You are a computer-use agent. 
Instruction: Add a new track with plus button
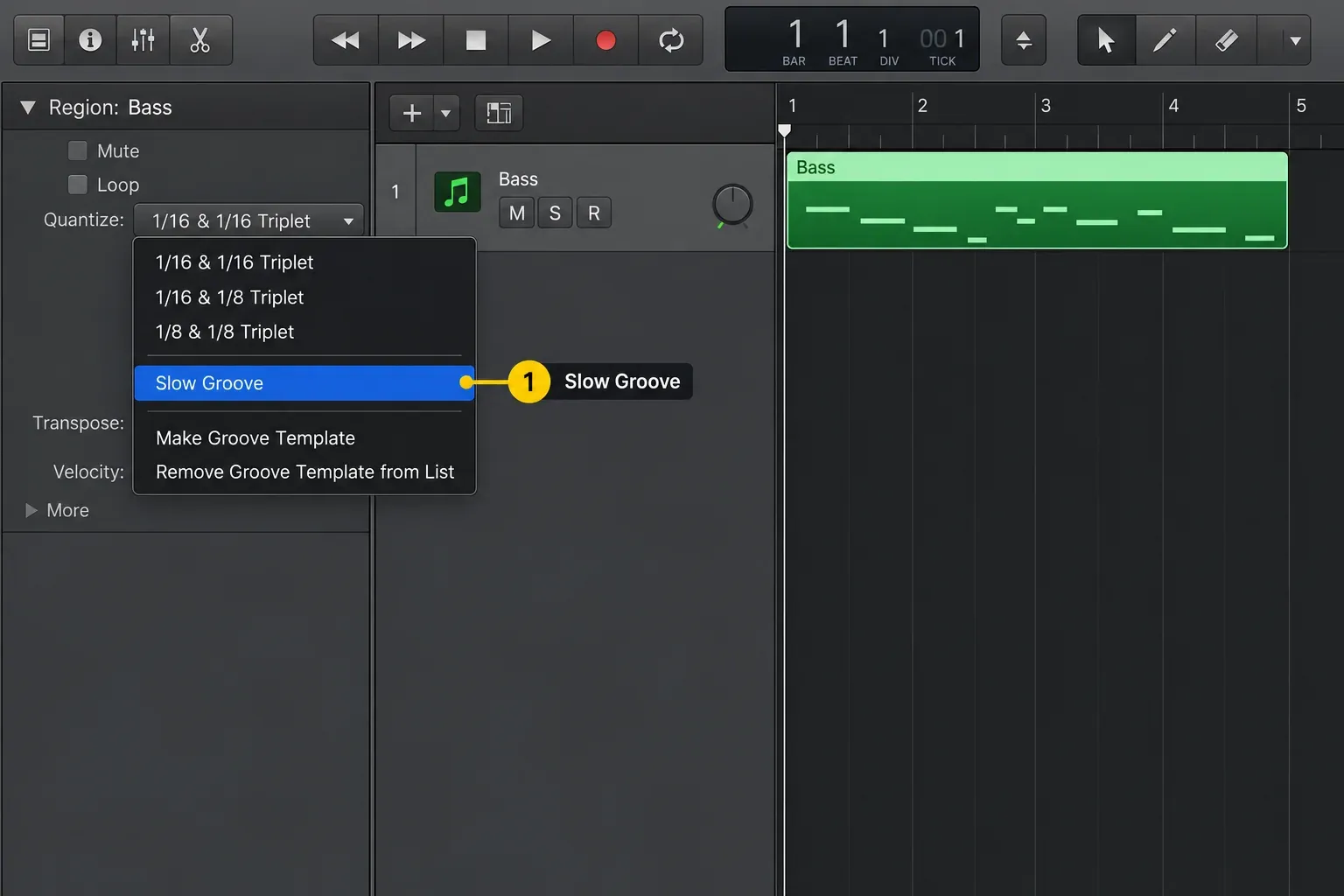pyautogui.click(x=412, y=113)
